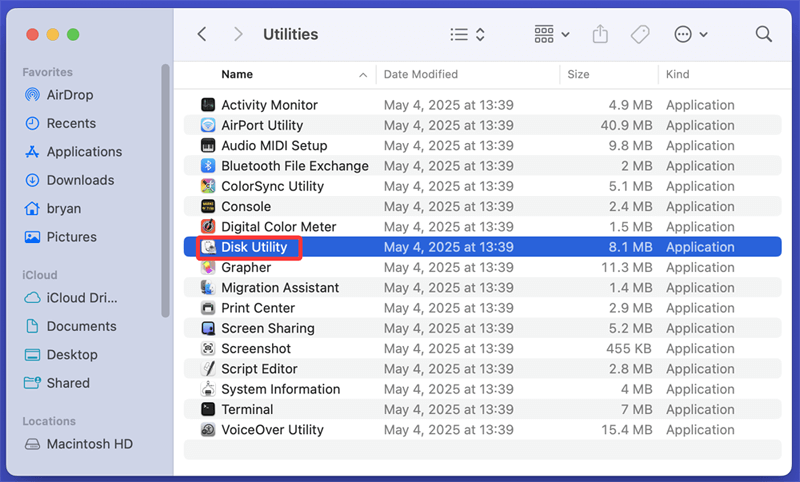Screen dimensions: 800x482
Task: Click the sidebar scrollbar
Action: [165, 191]
